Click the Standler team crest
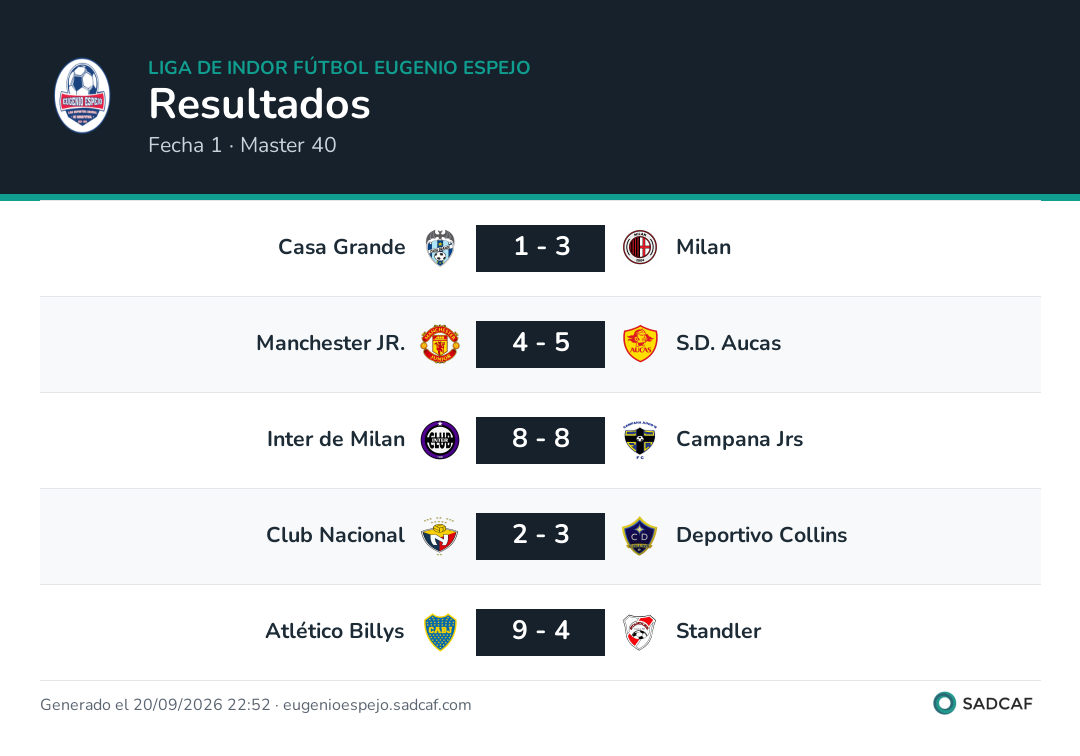Screen dimensions: 1080x756 (x=640, y=632)
